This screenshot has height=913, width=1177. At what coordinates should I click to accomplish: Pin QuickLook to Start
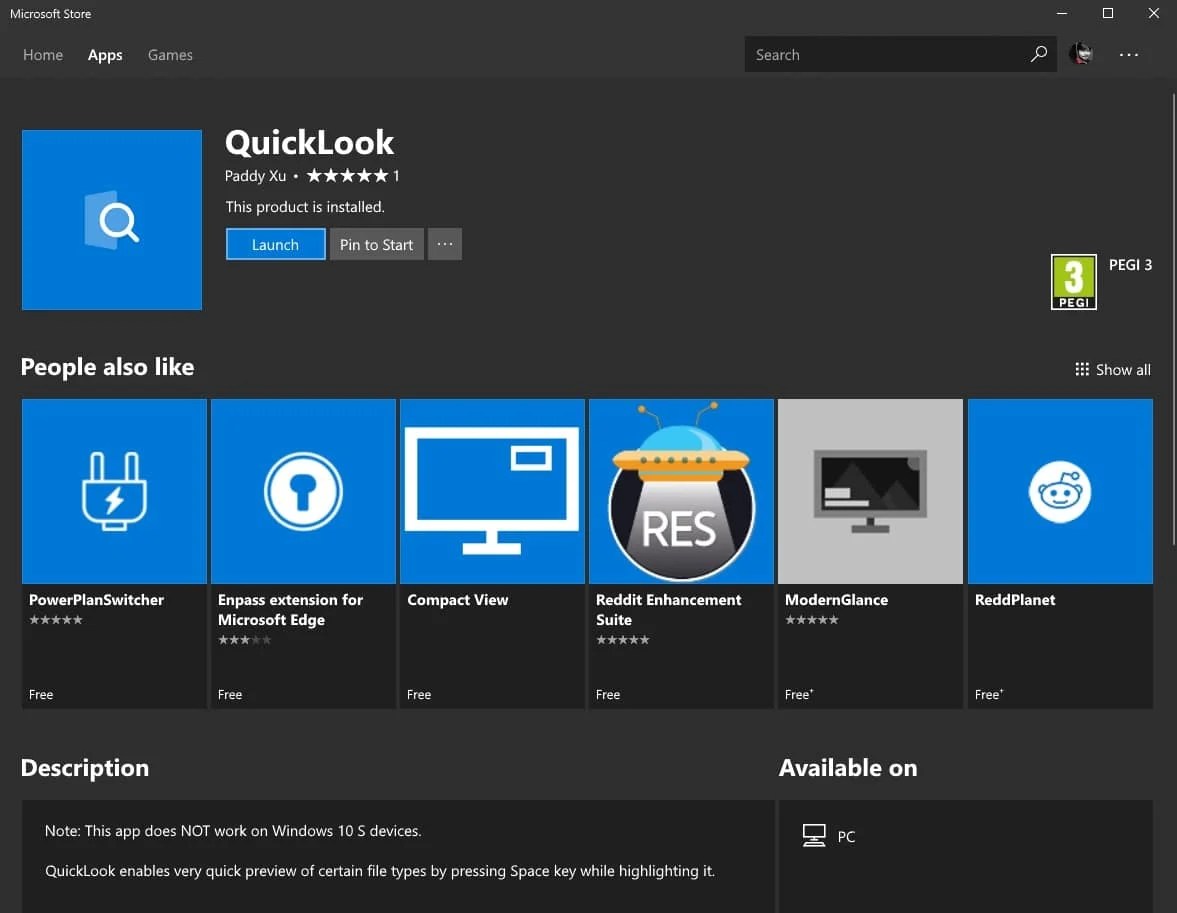click(x=376, y=244)
